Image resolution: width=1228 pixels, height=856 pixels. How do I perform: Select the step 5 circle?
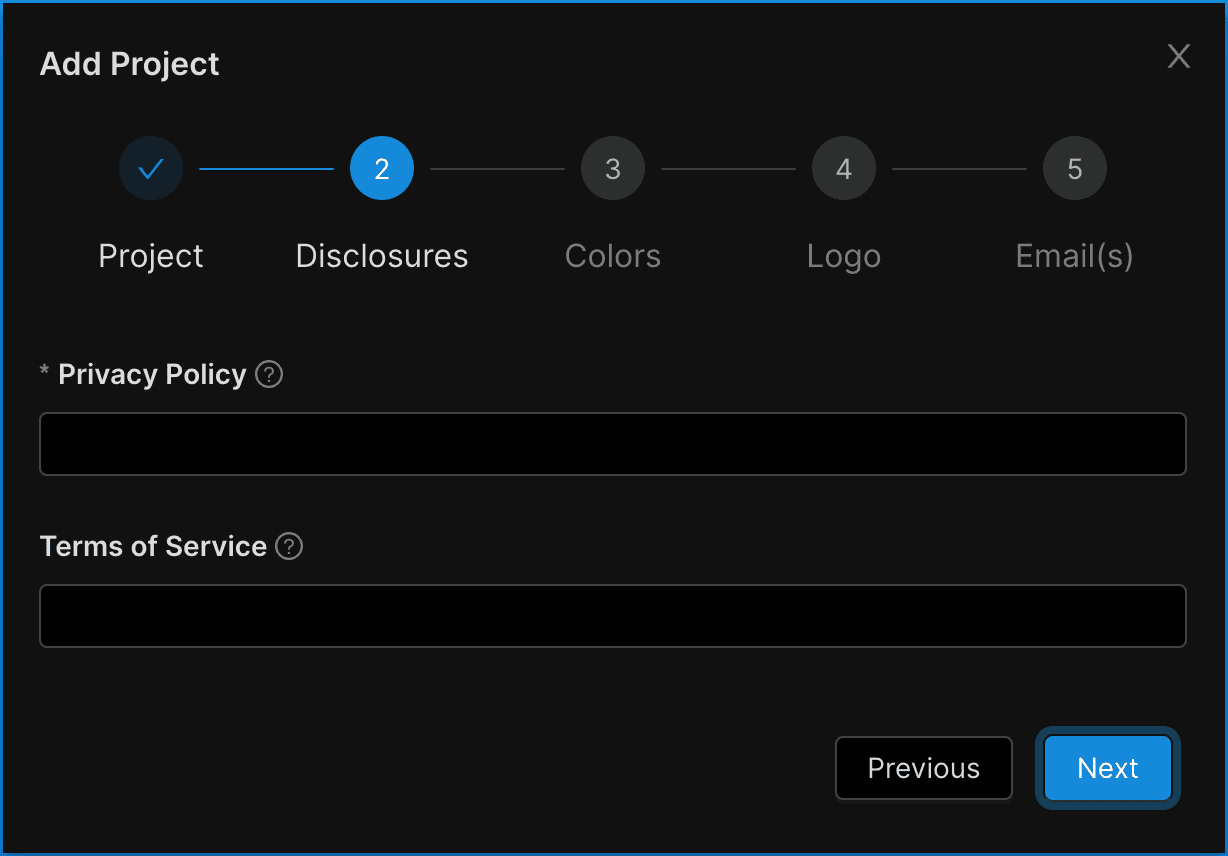pos(1075,169)
